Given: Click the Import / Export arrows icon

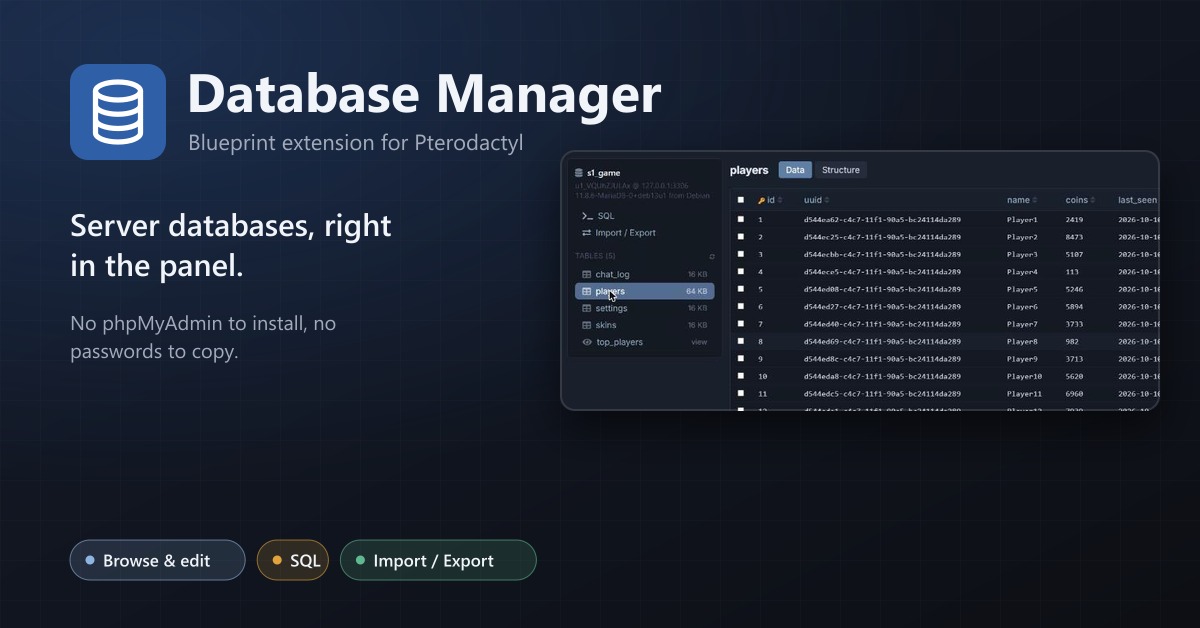Looking at the screenshot, I should point(587,233).
